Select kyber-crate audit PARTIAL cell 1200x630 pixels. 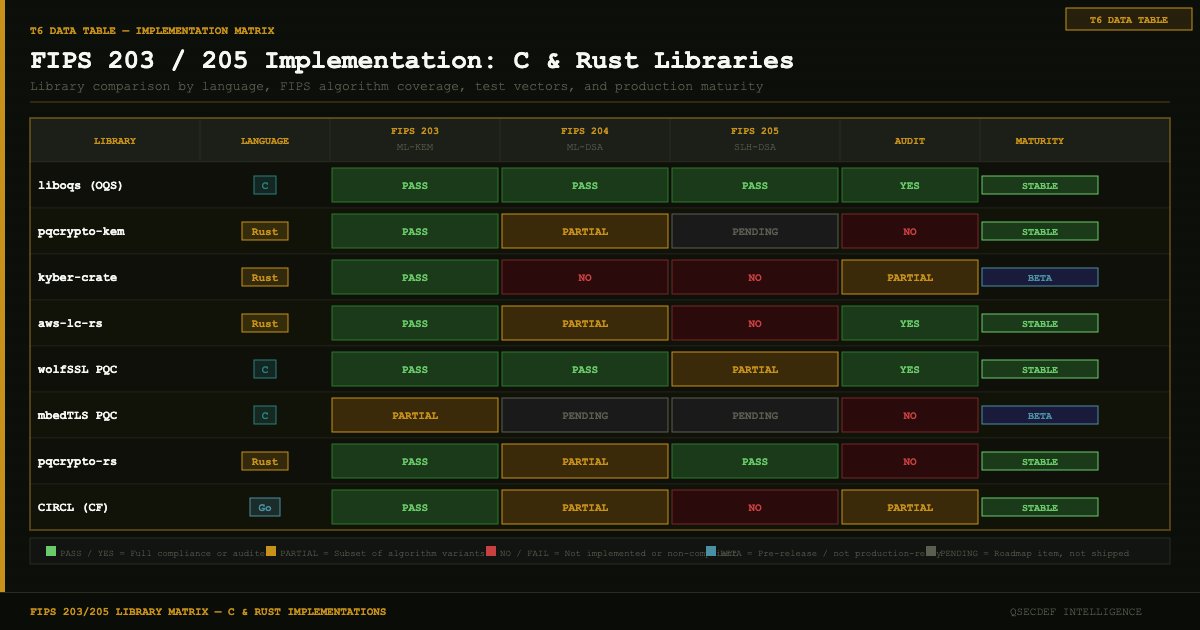click(910, 277)
